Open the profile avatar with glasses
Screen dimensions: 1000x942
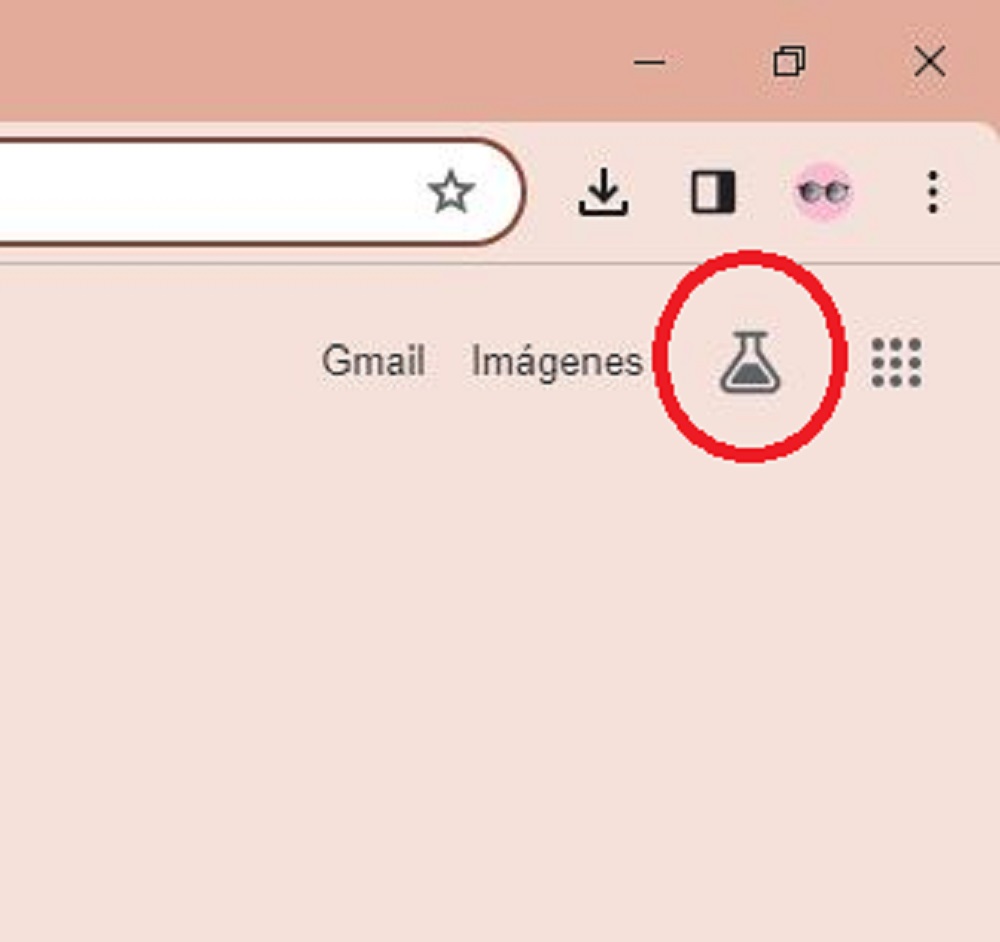pyautogui.click(x=823, y=191)
